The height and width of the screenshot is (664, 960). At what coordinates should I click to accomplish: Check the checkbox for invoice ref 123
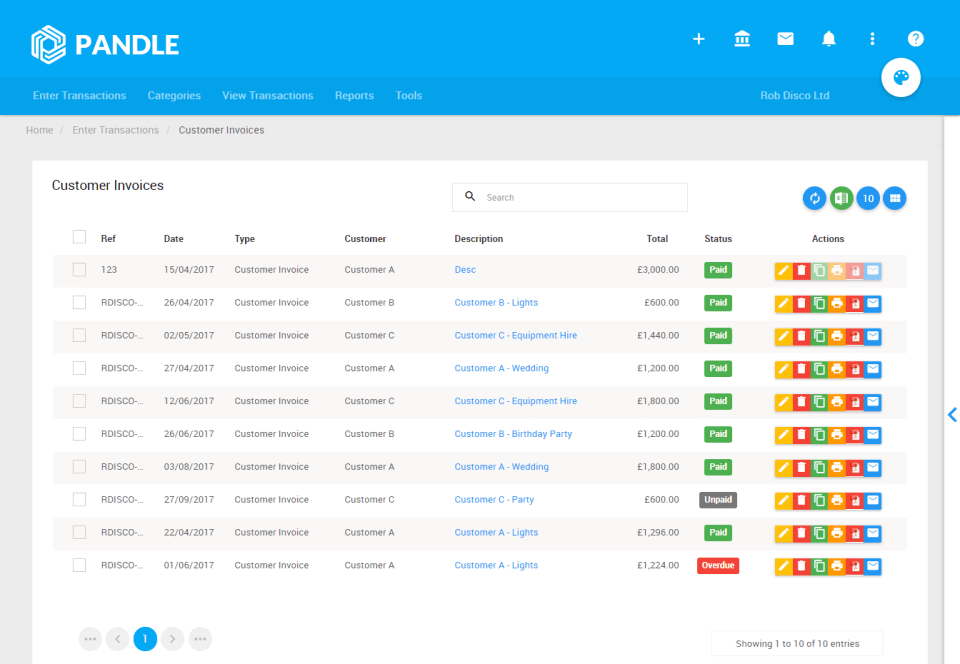point(79,269)
